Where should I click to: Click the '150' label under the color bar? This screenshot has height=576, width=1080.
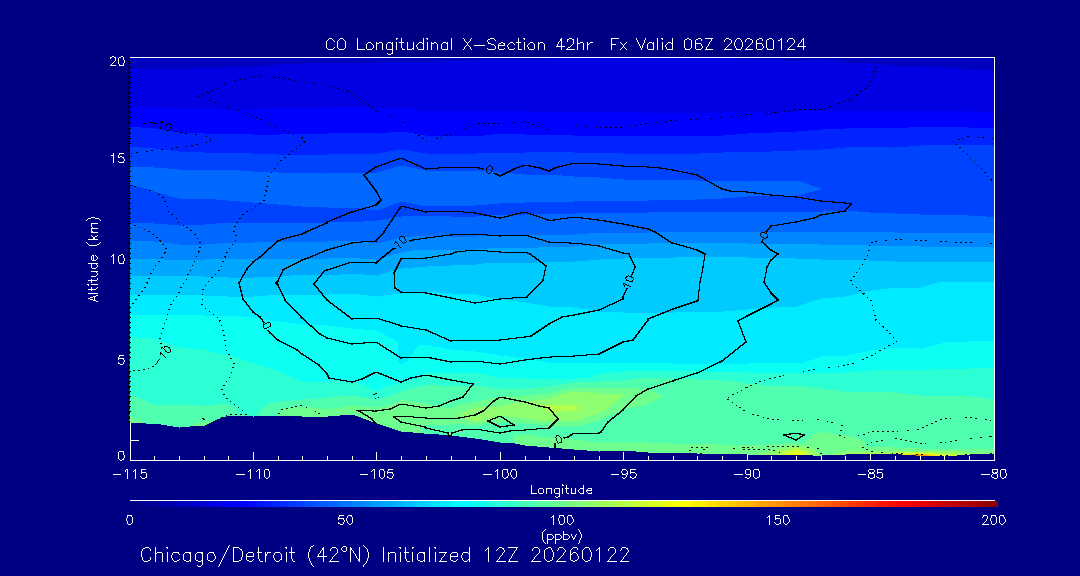tap(777, 520)
